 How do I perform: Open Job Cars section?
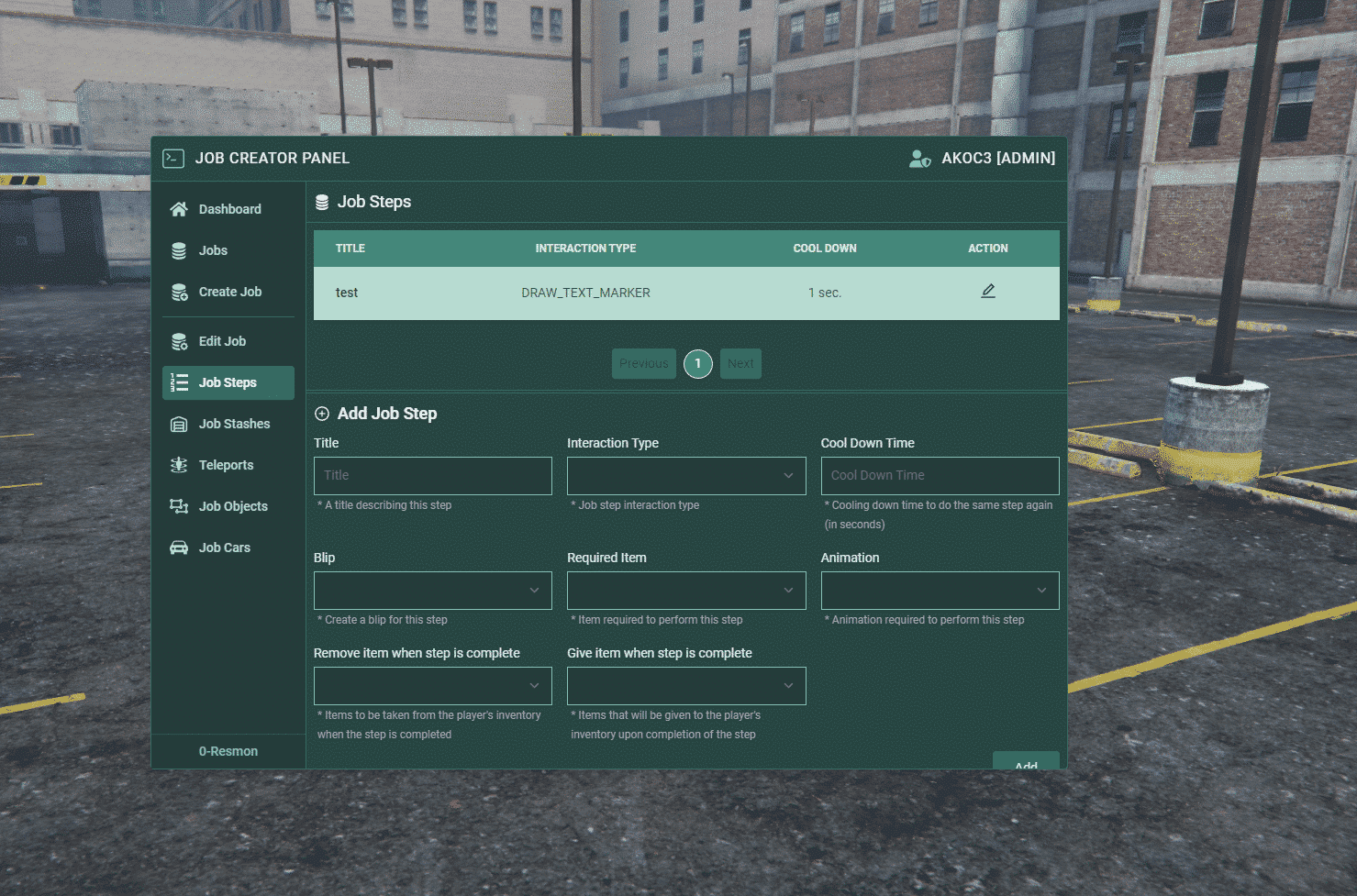click(228, 548)
